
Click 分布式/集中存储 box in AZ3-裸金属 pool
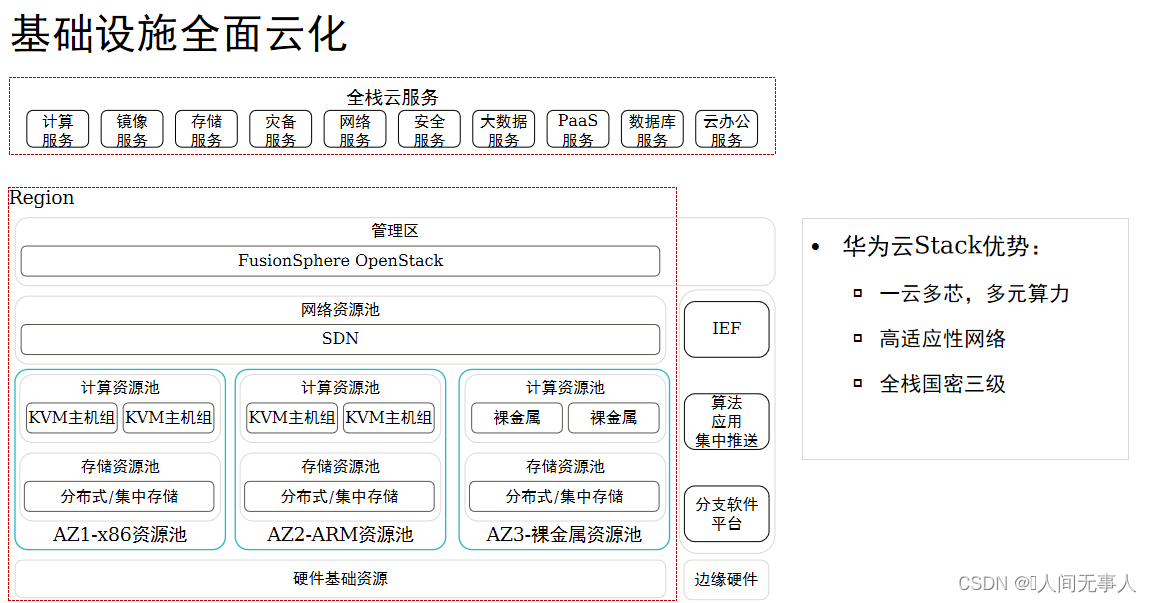click(564, 497)
